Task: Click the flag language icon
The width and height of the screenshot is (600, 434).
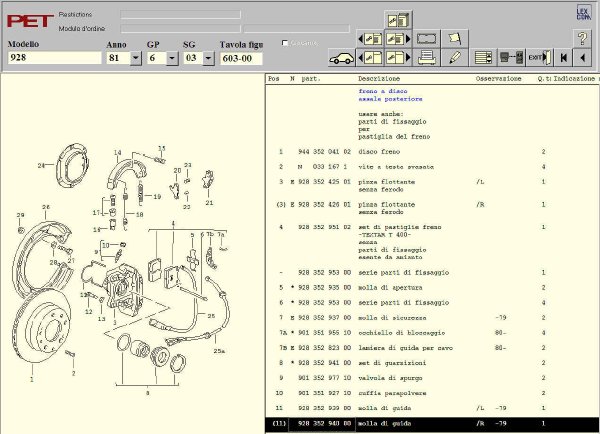Action: point(455,39)
